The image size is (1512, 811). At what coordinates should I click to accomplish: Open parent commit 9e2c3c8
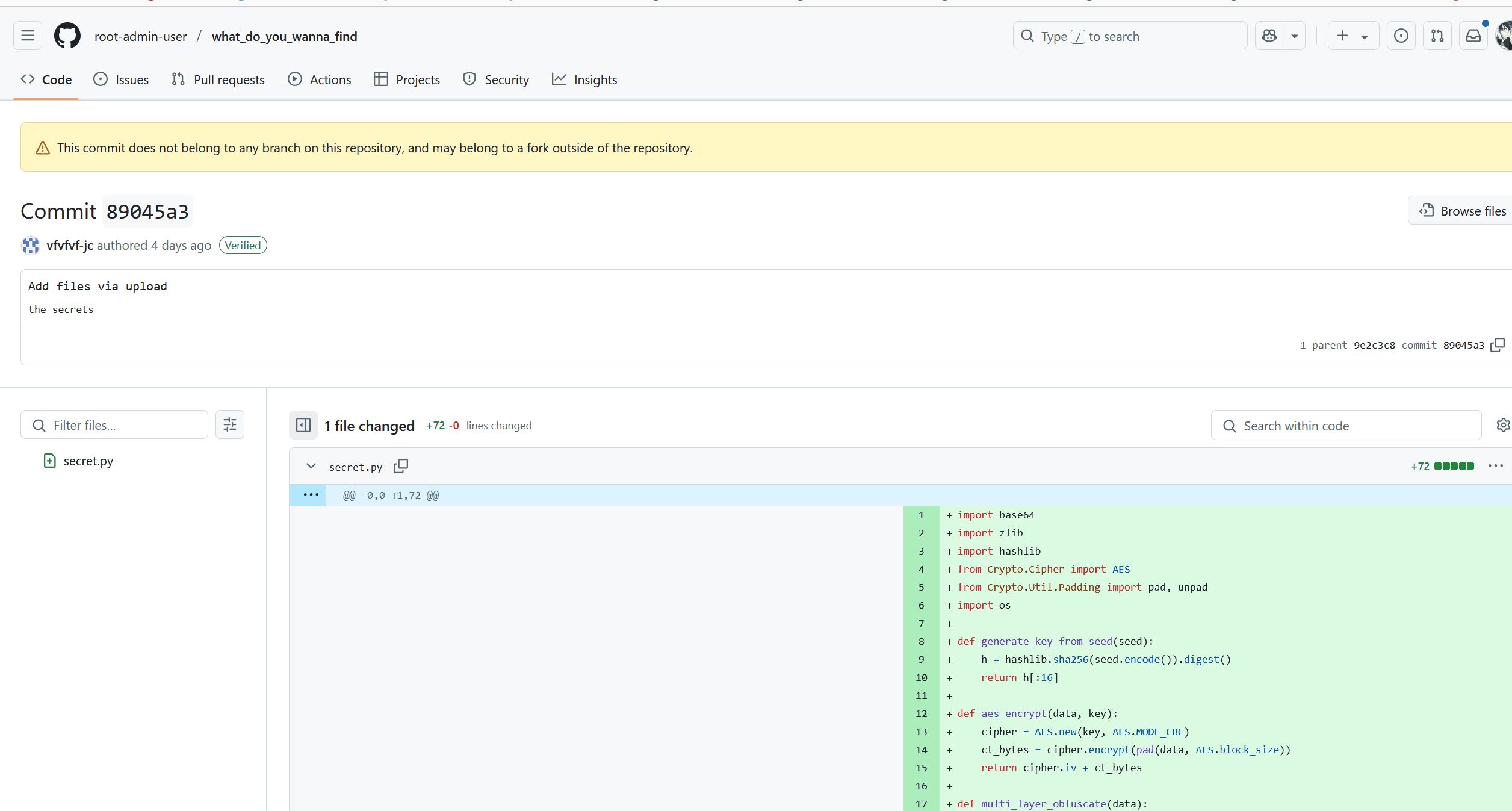pyautogui.click(x=1374, y=345)
